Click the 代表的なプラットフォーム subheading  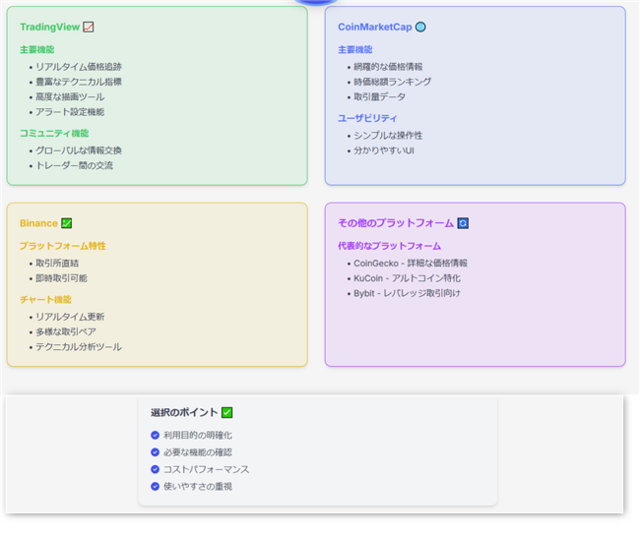pos(389,246)
